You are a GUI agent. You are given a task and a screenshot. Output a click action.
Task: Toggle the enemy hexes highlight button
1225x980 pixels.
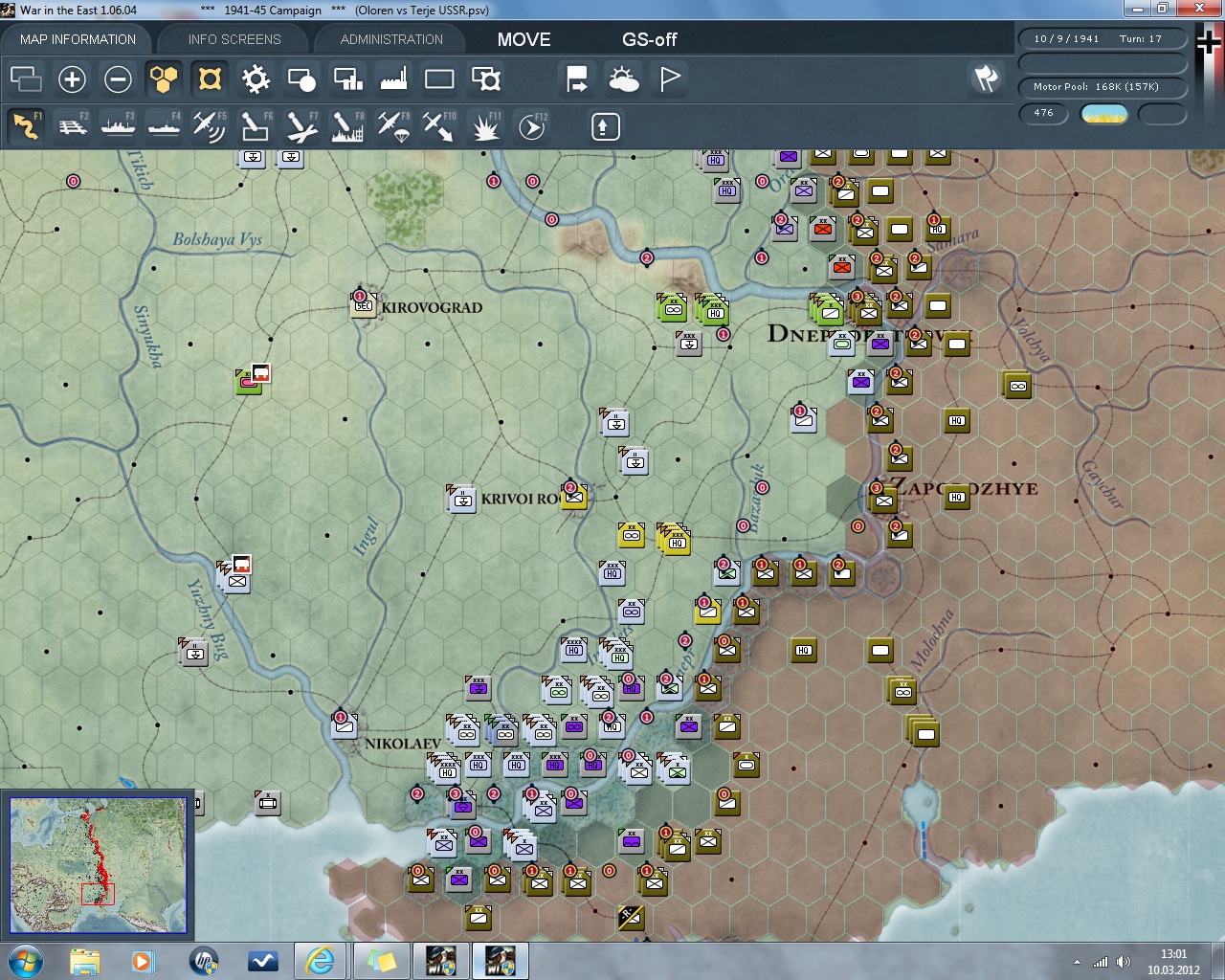[210, 79]
